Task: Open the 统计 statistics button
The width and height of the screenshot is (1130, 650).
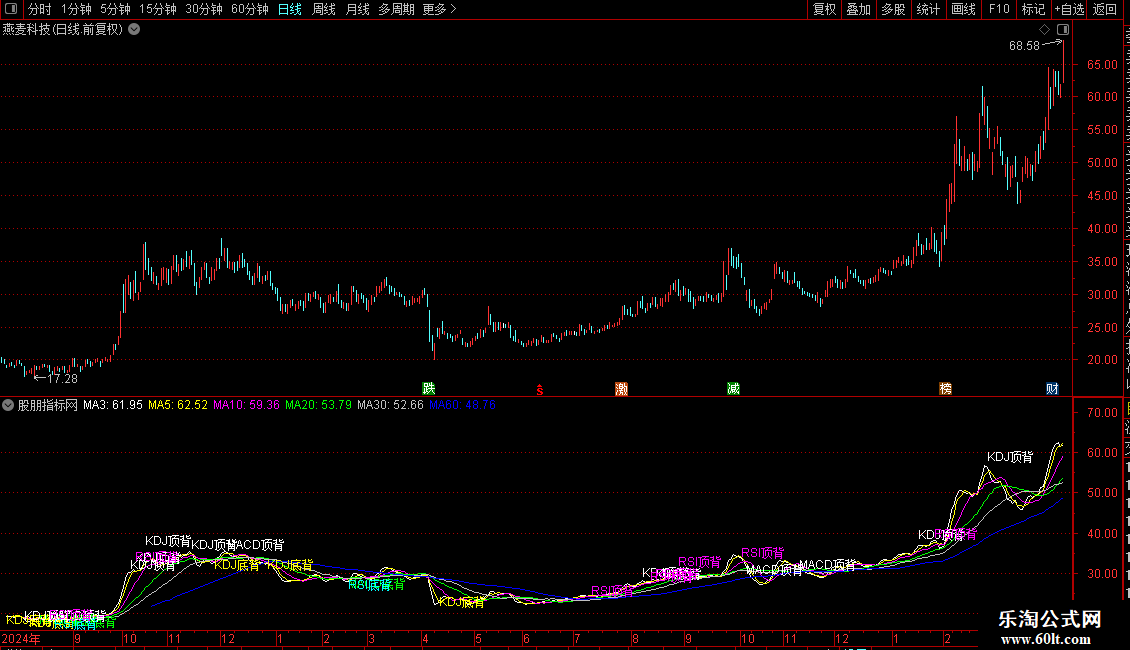Action: (927, 9)
